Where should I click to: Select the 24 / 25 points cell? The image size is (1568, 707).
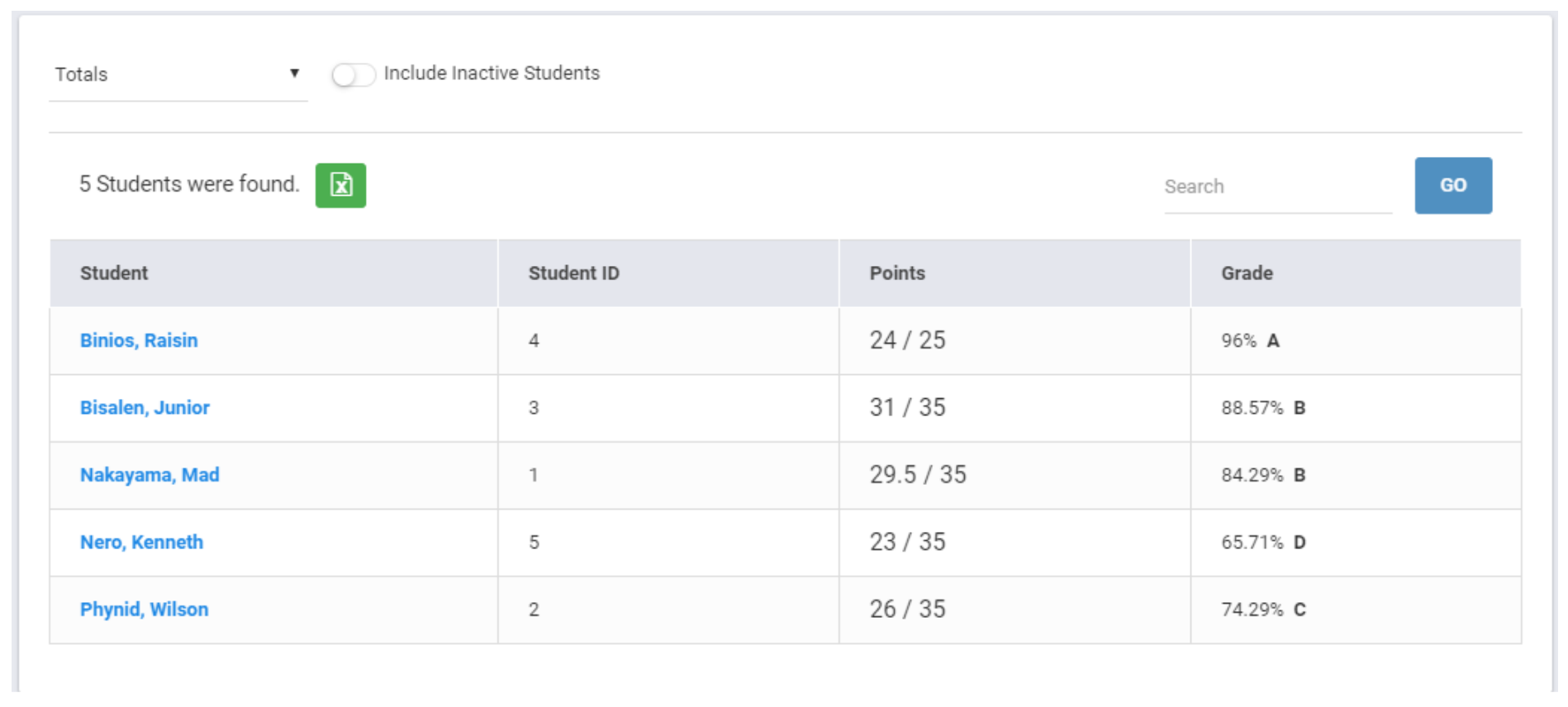coord(907,340)
